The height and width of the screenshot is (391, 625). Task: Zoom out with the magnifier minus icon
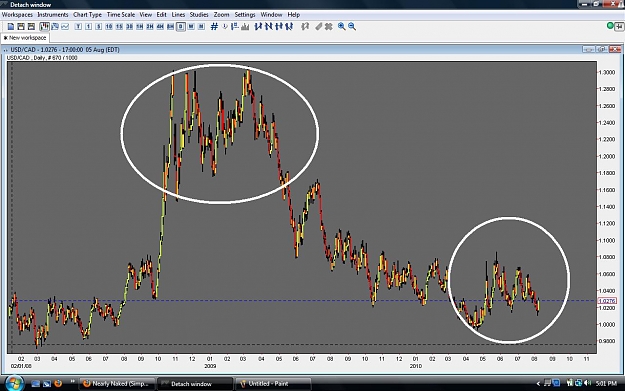[352, 27]
